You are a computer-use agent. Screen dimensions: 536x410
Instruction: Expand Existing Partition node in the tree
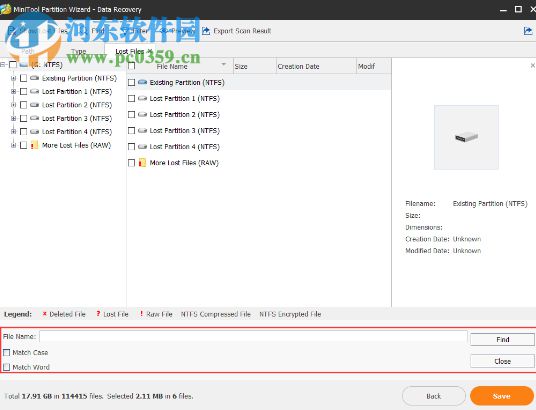pyautogui.click(x=13, y=78)
